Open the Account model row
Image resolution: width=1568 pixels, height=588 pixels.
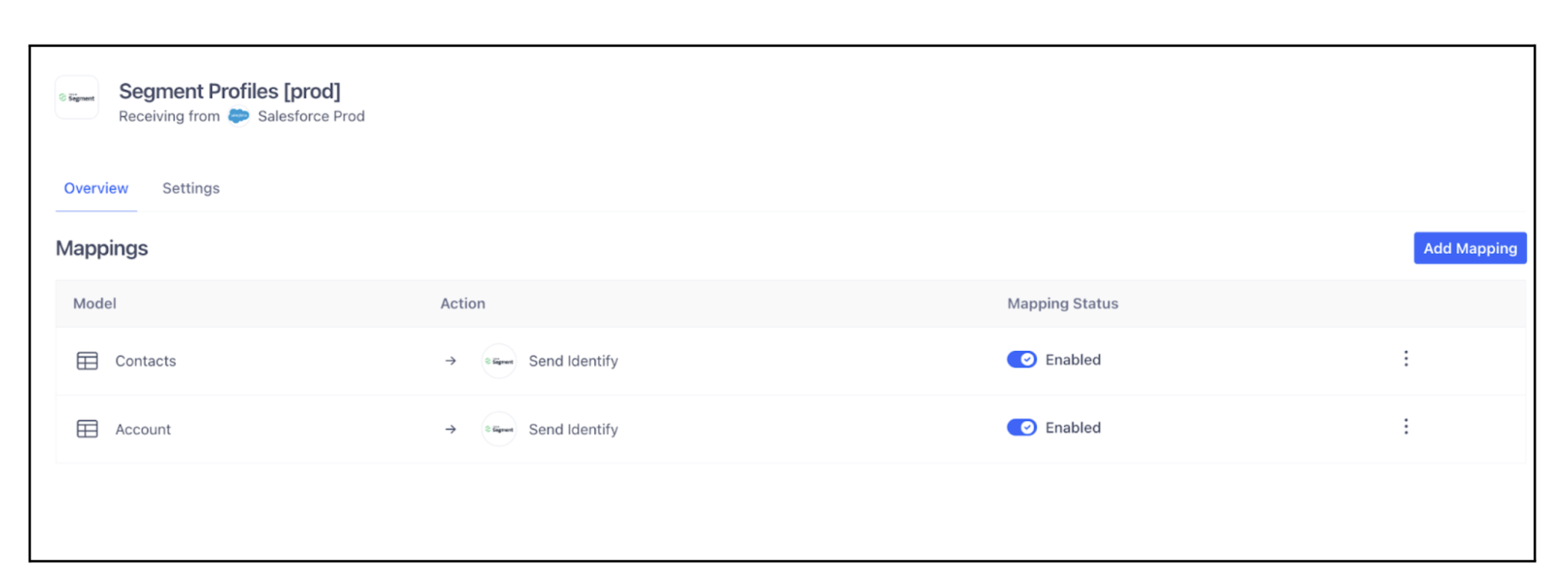[790, 429]
